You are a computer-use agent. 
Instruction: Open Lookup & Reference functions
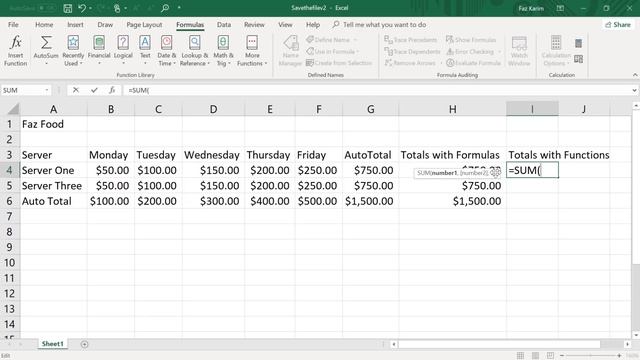click(195, 51)
